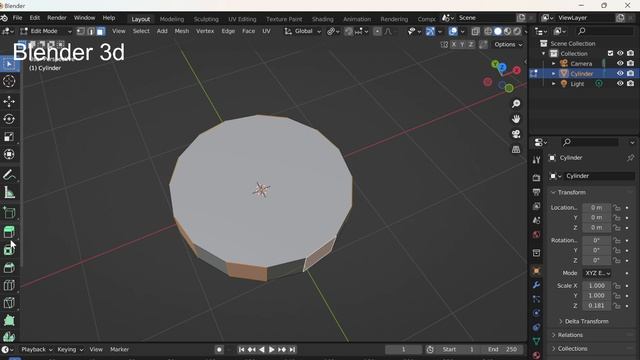Viewport: 640px width, 360px height.
Task: Enable vertex select mode
Action: point(81,31)
